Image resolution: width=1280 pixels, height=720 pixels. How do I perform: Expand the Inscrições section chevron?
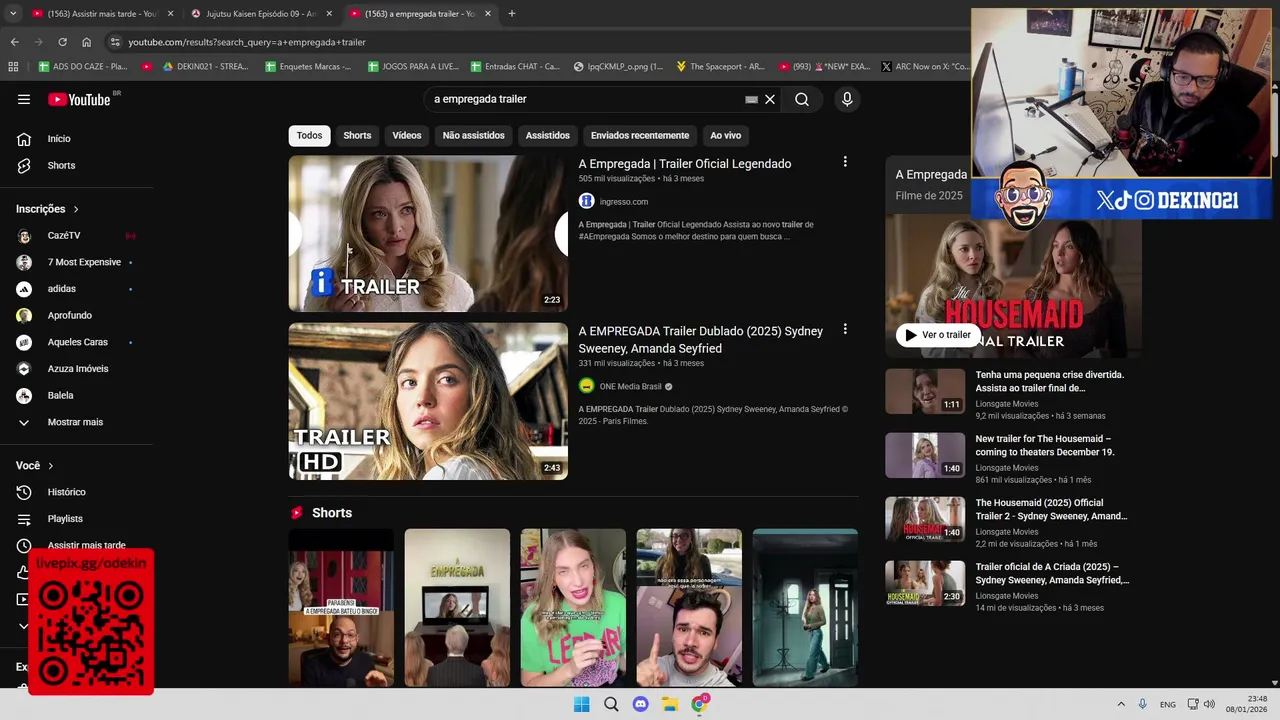(x=75, y=209)
